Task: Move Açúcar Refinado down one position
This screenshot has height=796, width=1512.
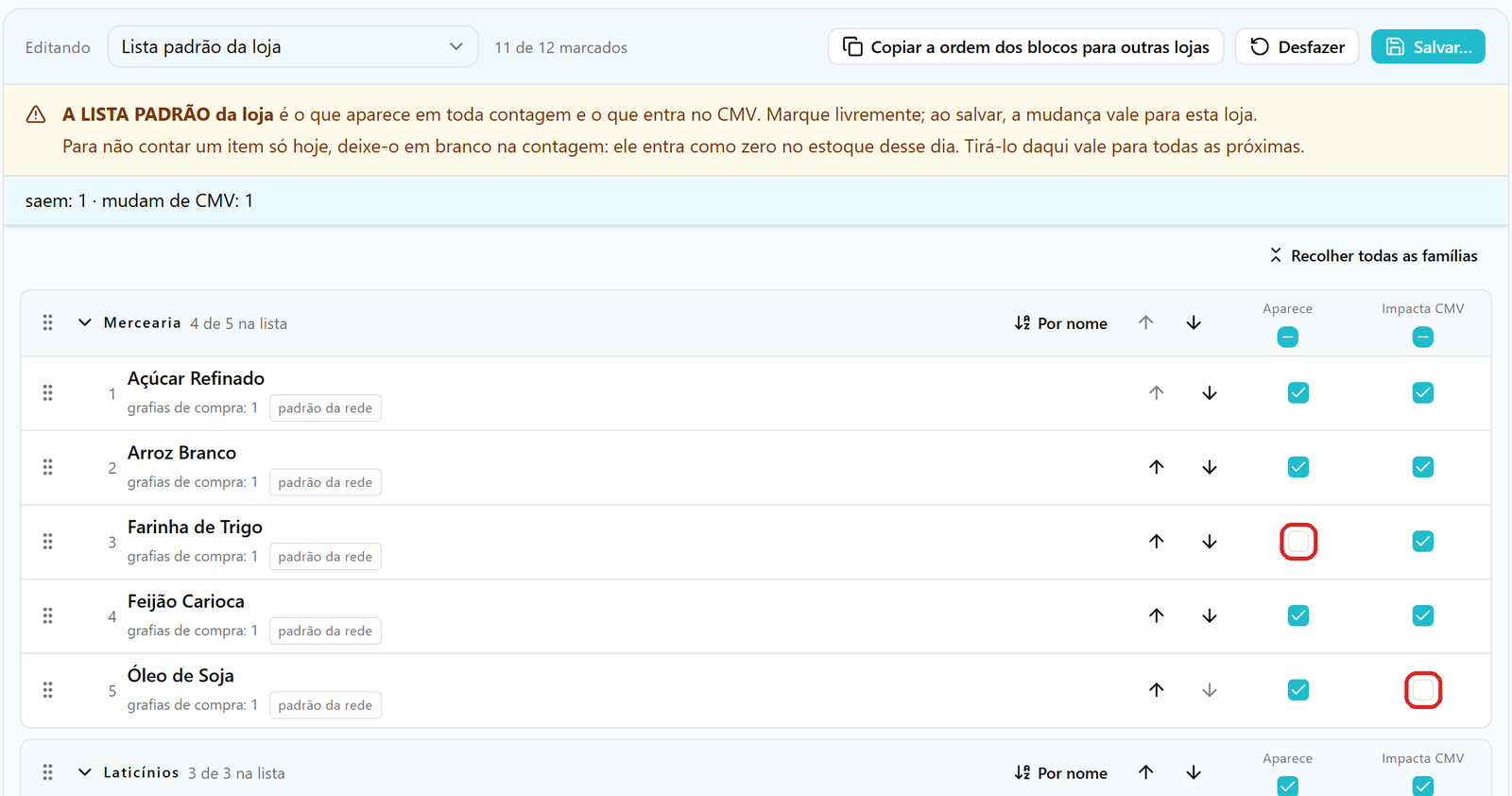Action: pos(1210,393)
